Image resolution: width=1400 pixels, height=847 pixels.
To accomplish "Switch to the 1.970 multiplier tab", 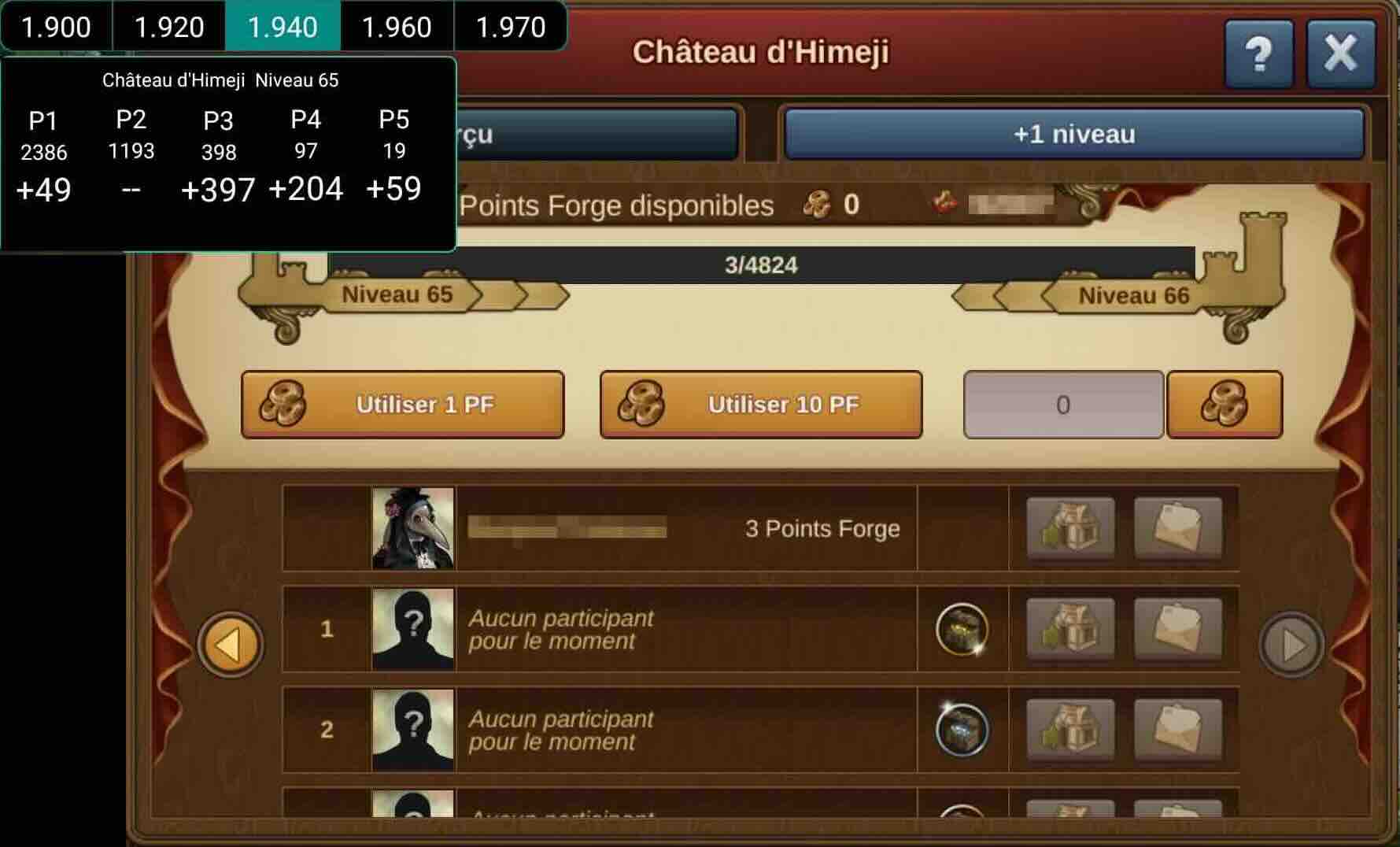I will [511, 27].
